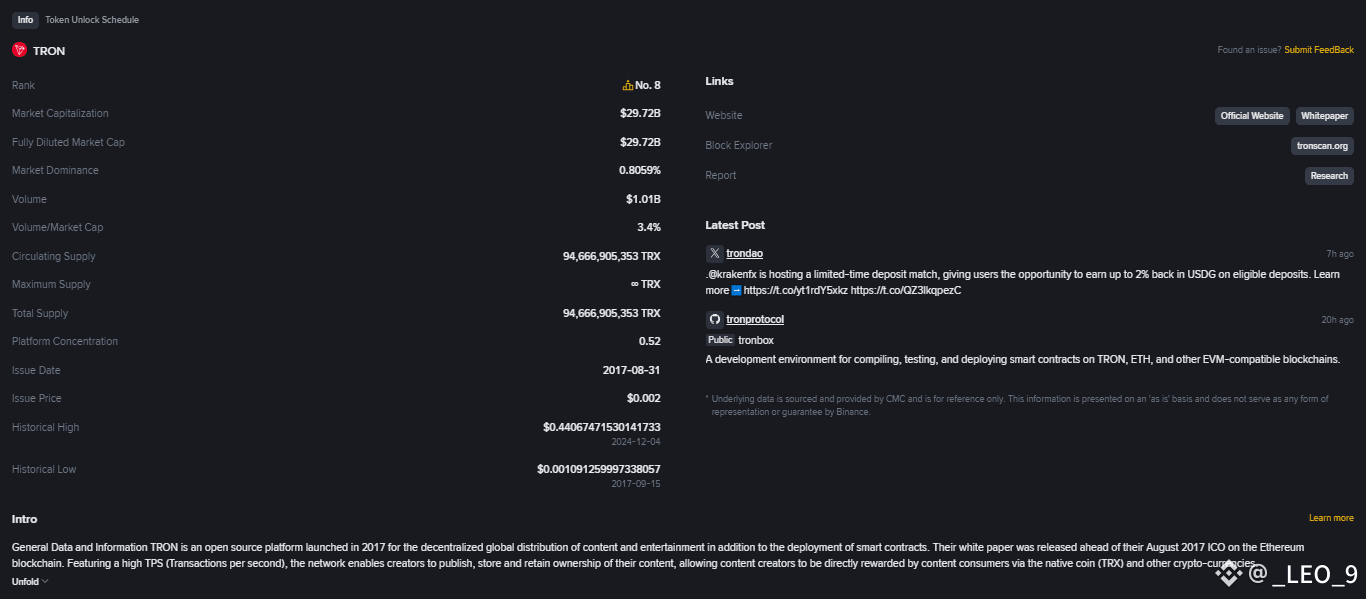The image size is (1366, 599).
Task: Click the arrow emoji in the trondao post
Action: pos(737,291)
